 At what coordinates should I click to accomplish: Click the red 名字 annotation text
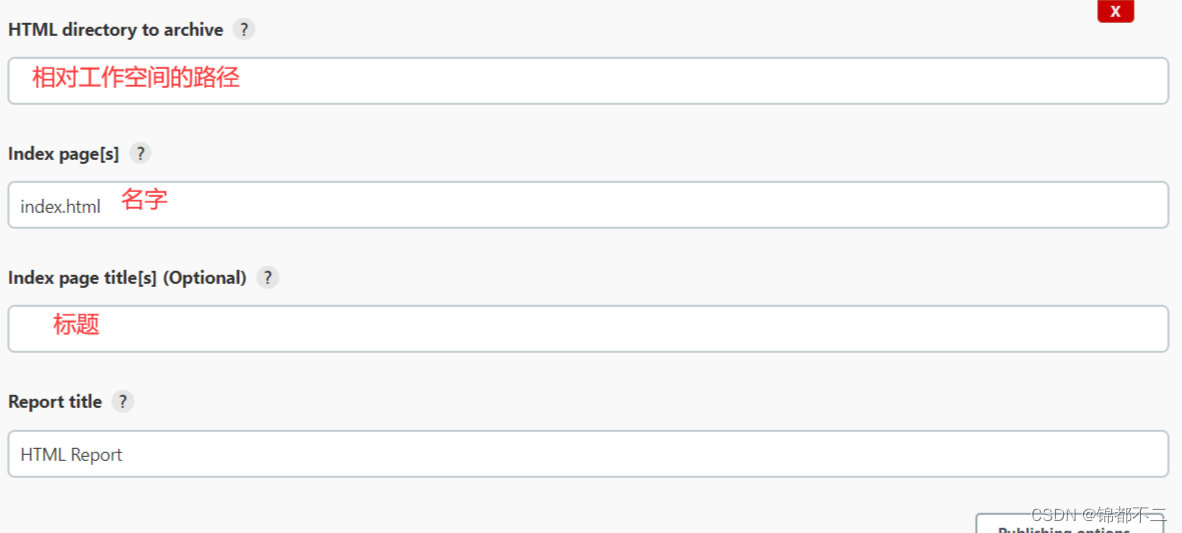tap(144, 200)
